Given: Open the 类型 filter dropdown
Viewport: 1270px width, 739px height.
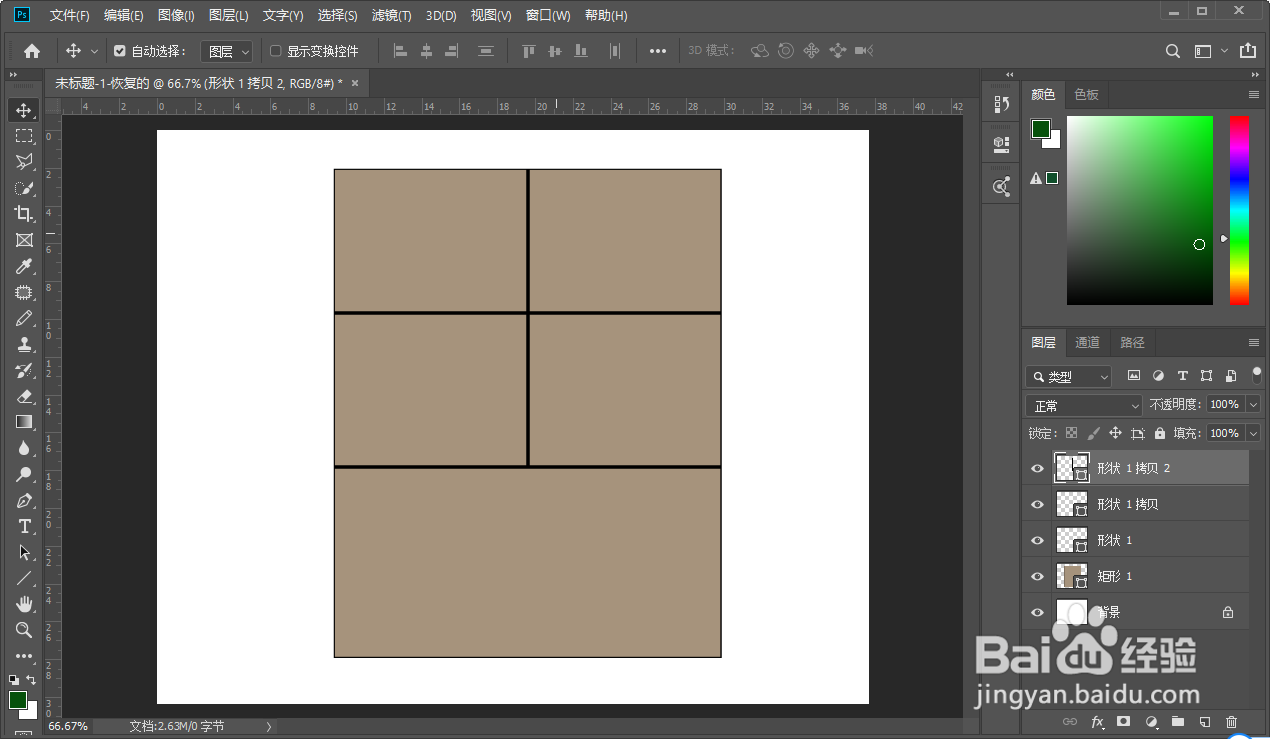Looking at the screenshot, I should (x=1107, y=376).
